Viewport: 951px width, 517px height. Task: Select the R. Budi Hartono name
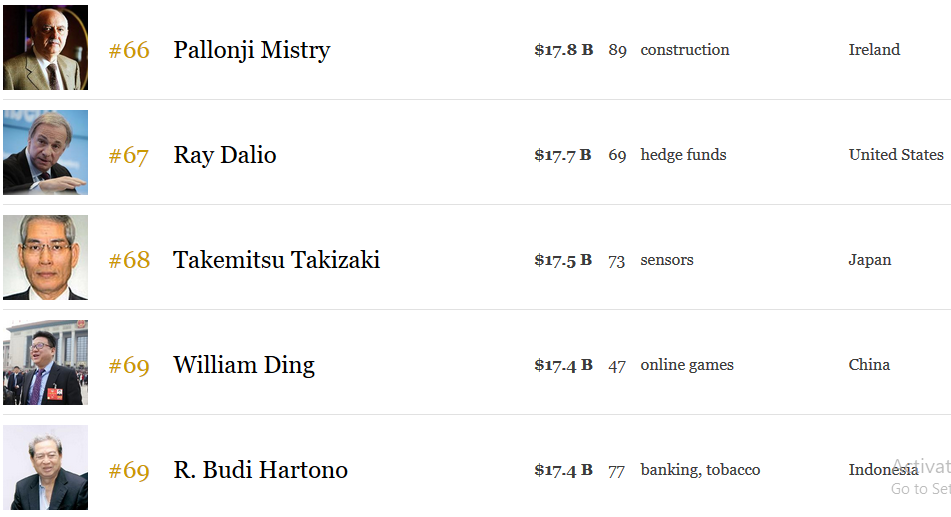261,470
